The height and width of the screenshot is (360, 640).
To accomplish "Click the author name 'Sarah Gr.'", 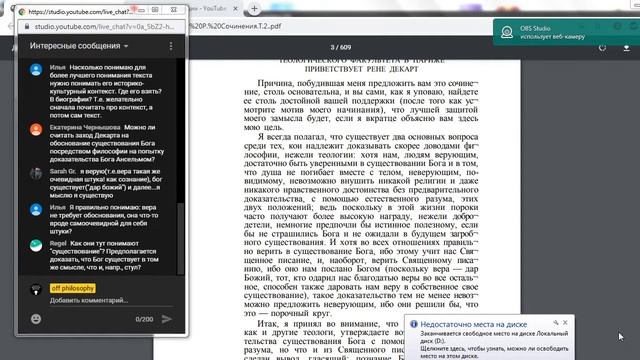I will click(62, 171).
